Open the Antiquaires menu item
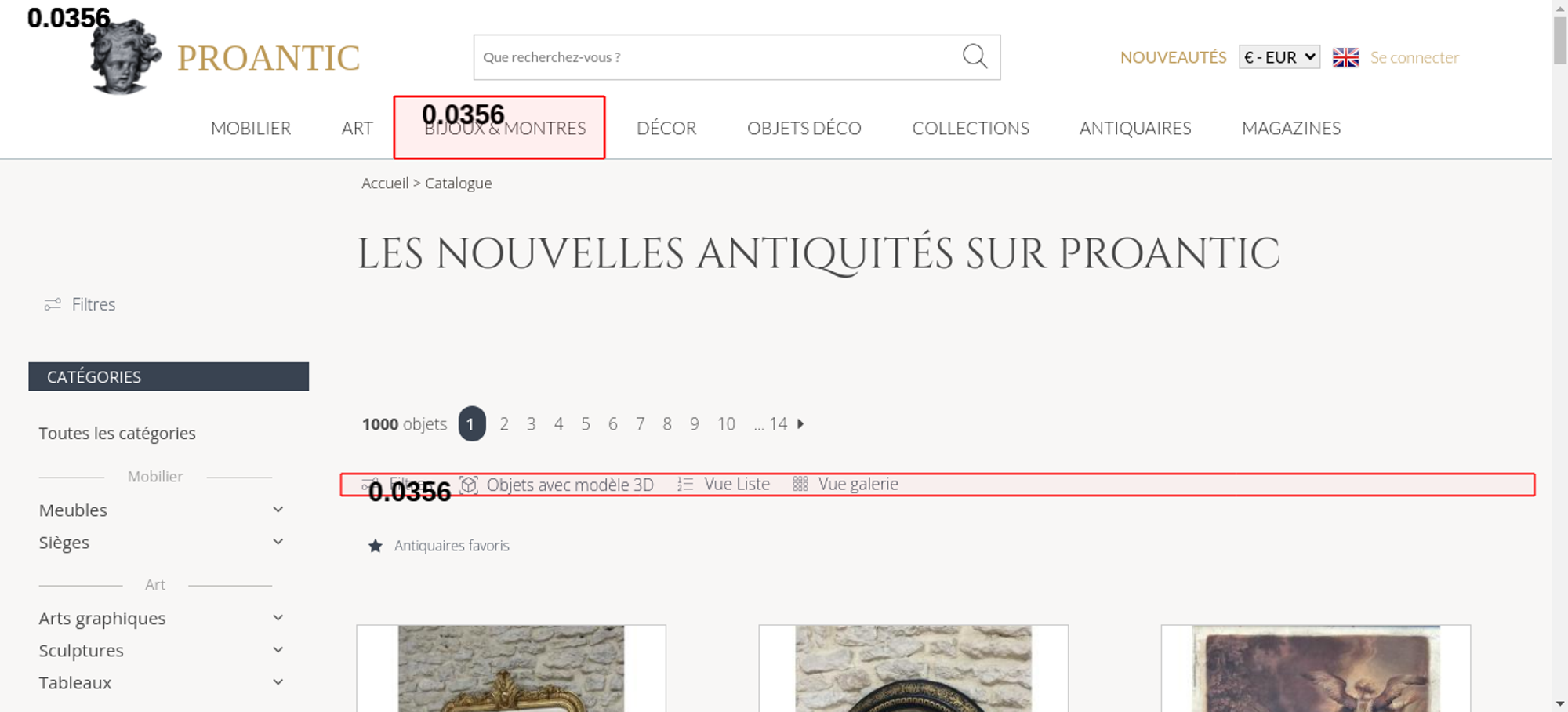 [x=1134, y=128]
